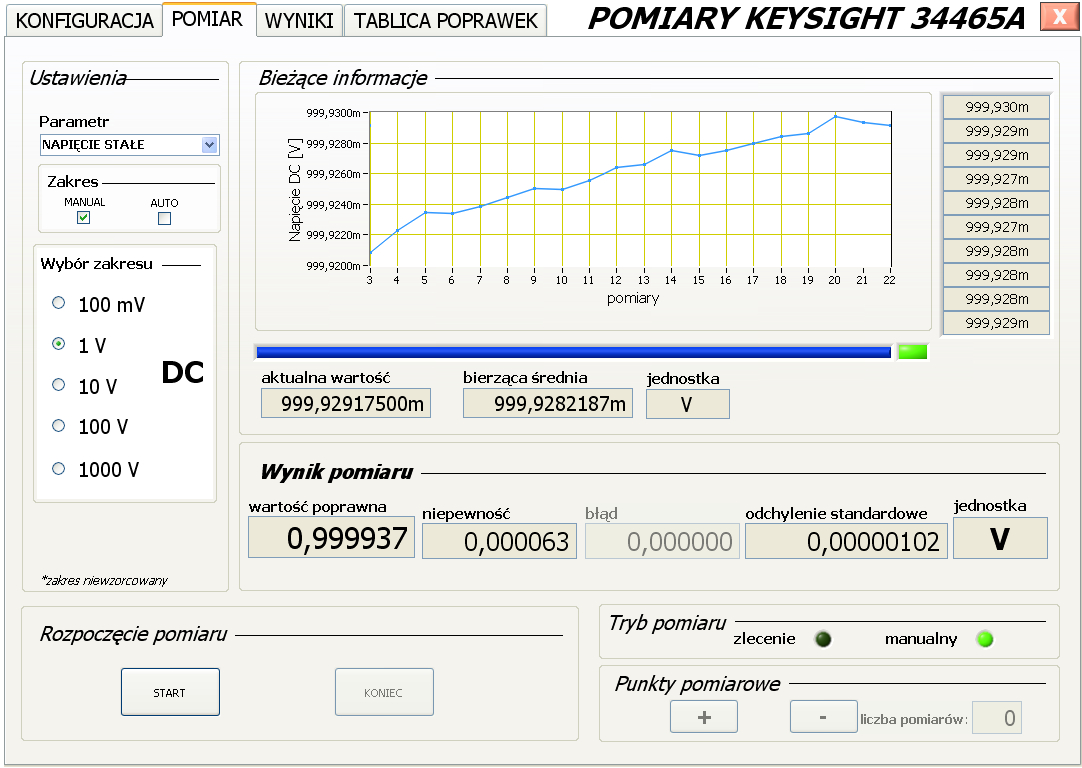Add a measurement point with the plus button
Image resolution: width=1082 pixels, height=768 pixels.
(x=704, y=717)
